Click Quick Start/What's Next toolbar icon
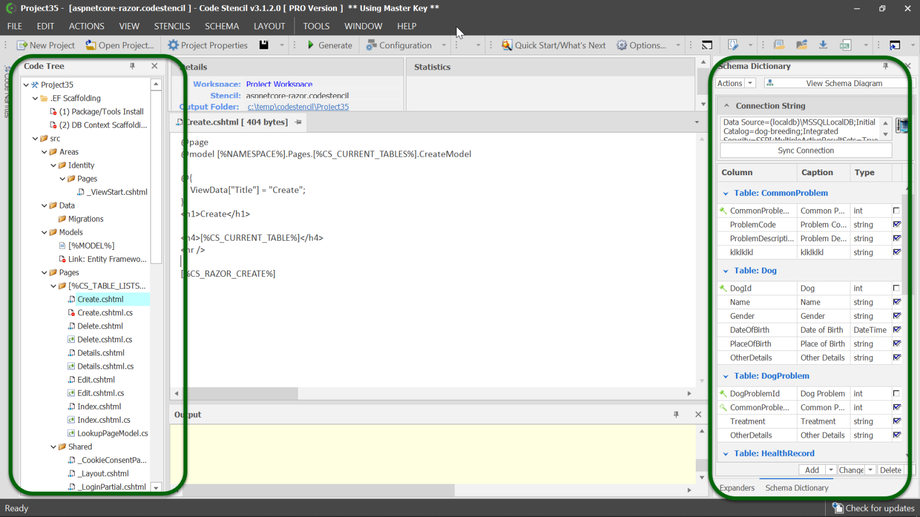Screen dimensions: 920x517 coord(506,45)
